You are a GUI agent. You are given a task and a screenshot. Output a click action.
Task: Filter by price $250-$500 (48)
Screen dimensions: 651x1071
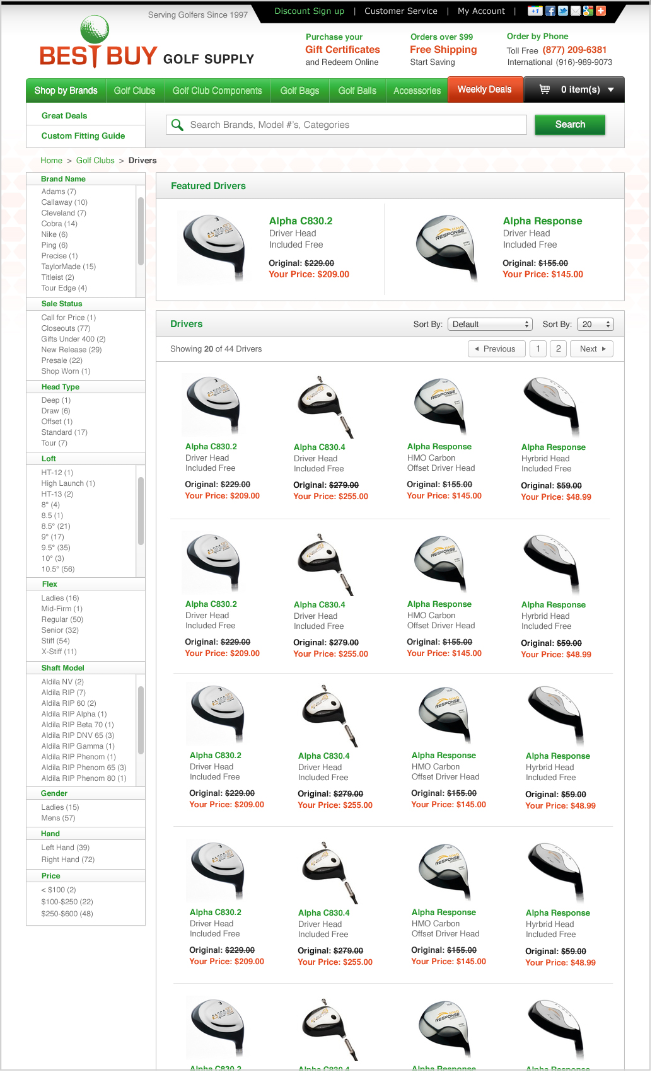(67, 913)
